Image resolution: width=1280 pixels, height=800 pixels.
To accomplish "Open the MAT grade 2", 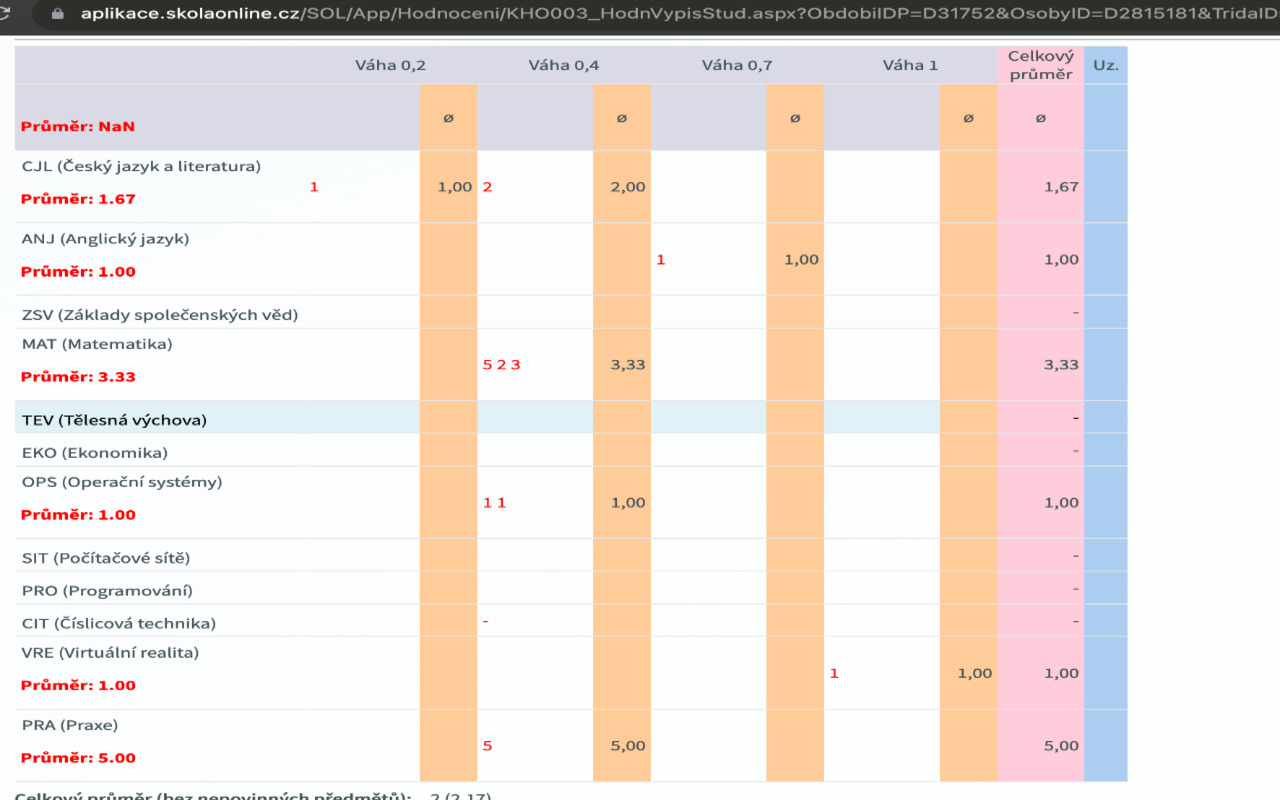I will pyautogui.click(x=501, y=365).
